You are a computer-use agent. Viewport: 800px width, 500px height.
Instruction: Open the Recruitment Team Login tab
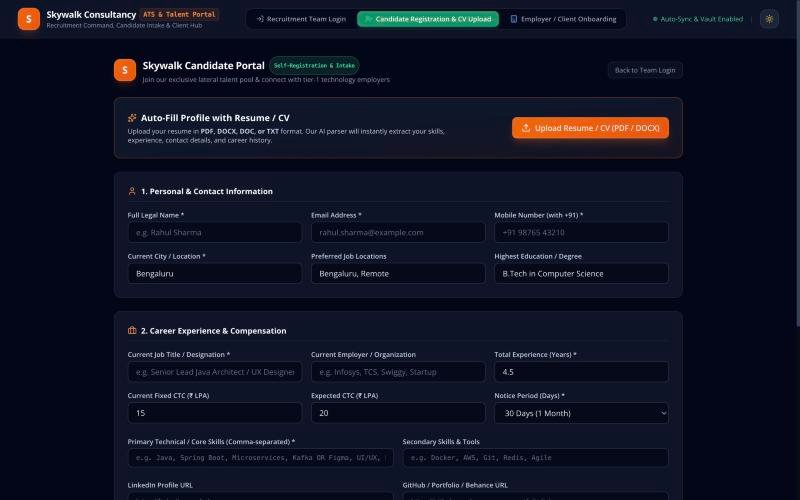(x=301, y=19)
